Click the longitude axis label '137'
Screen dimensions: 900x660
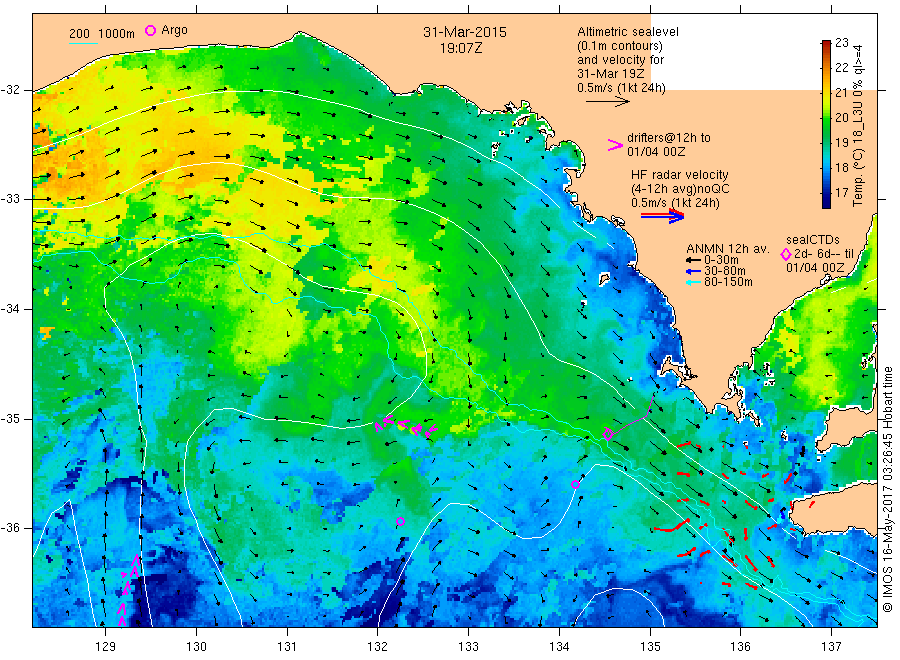click(831, 647)
